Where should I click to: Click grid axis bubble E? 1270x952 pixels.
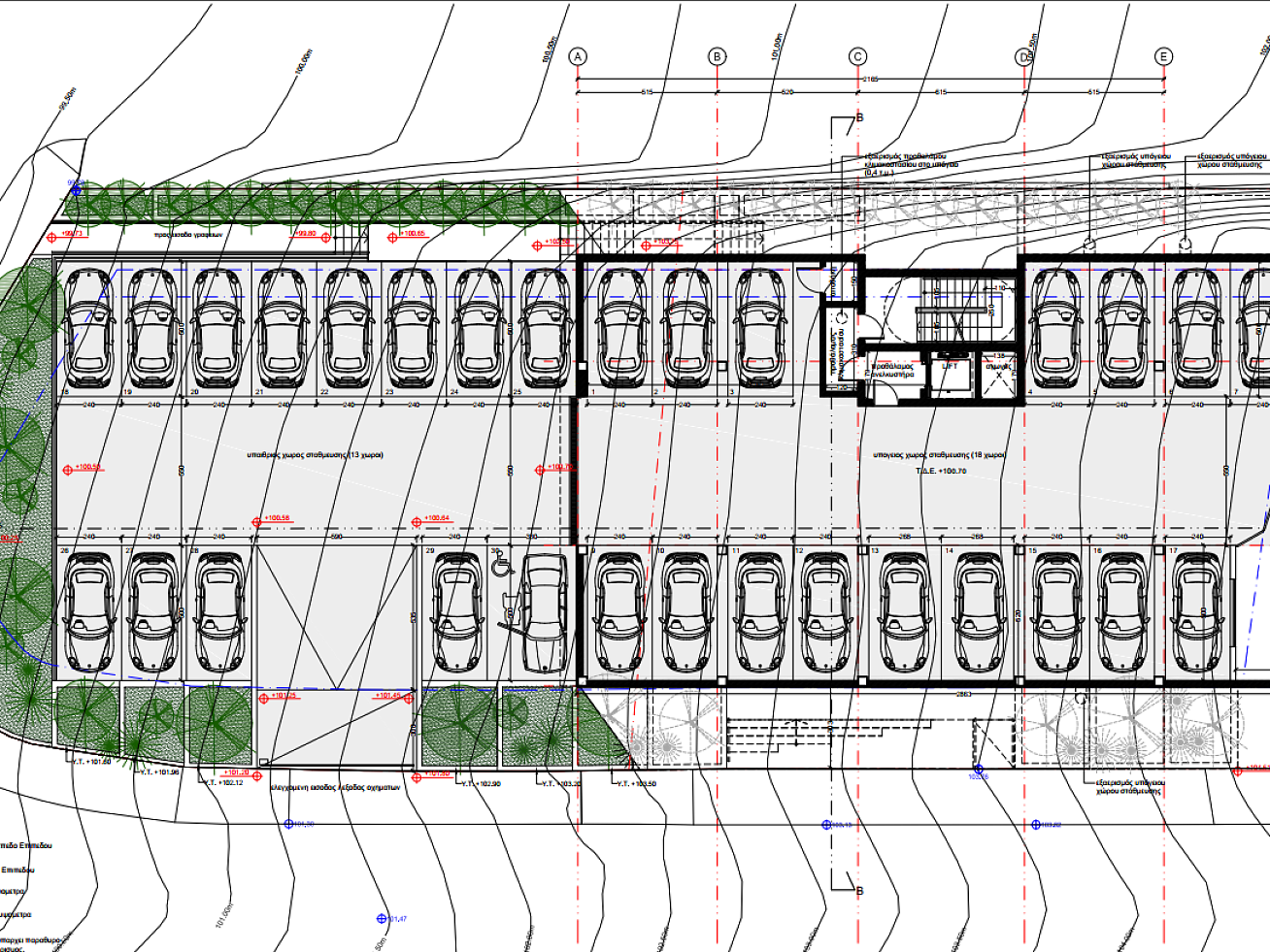pos(1164,56)
